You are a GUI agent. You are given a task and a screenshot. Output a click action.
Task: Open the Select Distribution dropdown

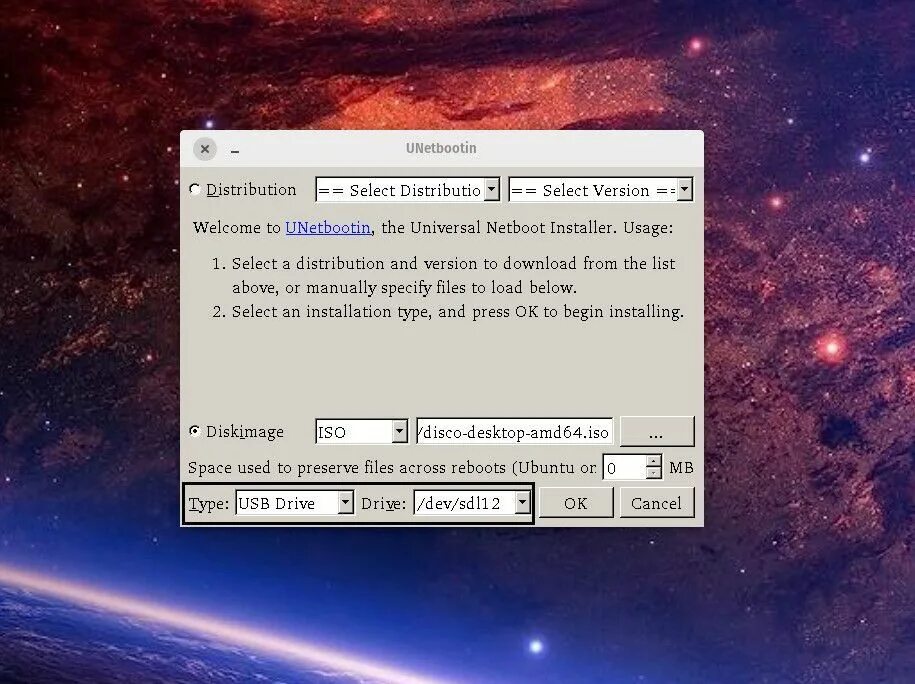407,190
